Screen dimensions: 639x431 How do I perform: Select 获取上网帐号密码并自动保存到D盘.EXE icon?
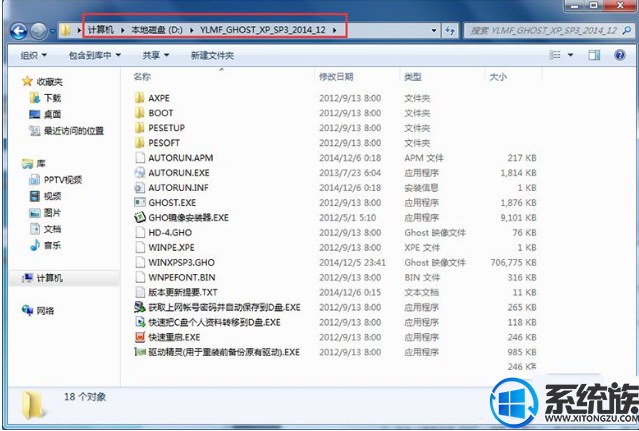(140, 307)
